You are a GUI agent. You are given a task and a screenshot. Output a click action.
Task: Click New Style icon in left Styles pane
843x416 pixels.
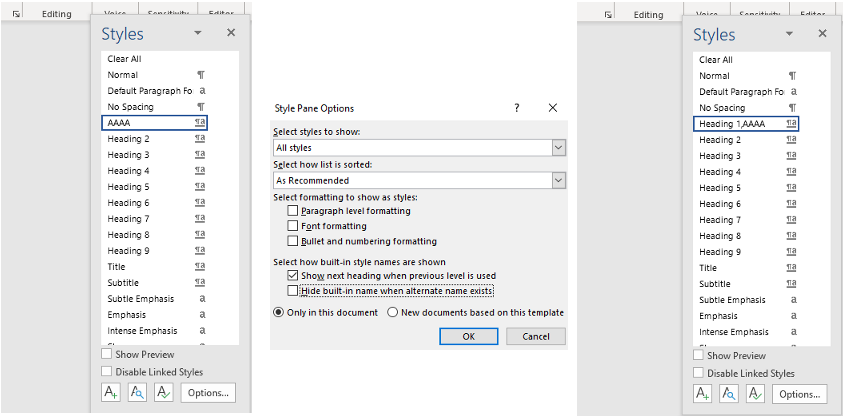pos(111,392)
